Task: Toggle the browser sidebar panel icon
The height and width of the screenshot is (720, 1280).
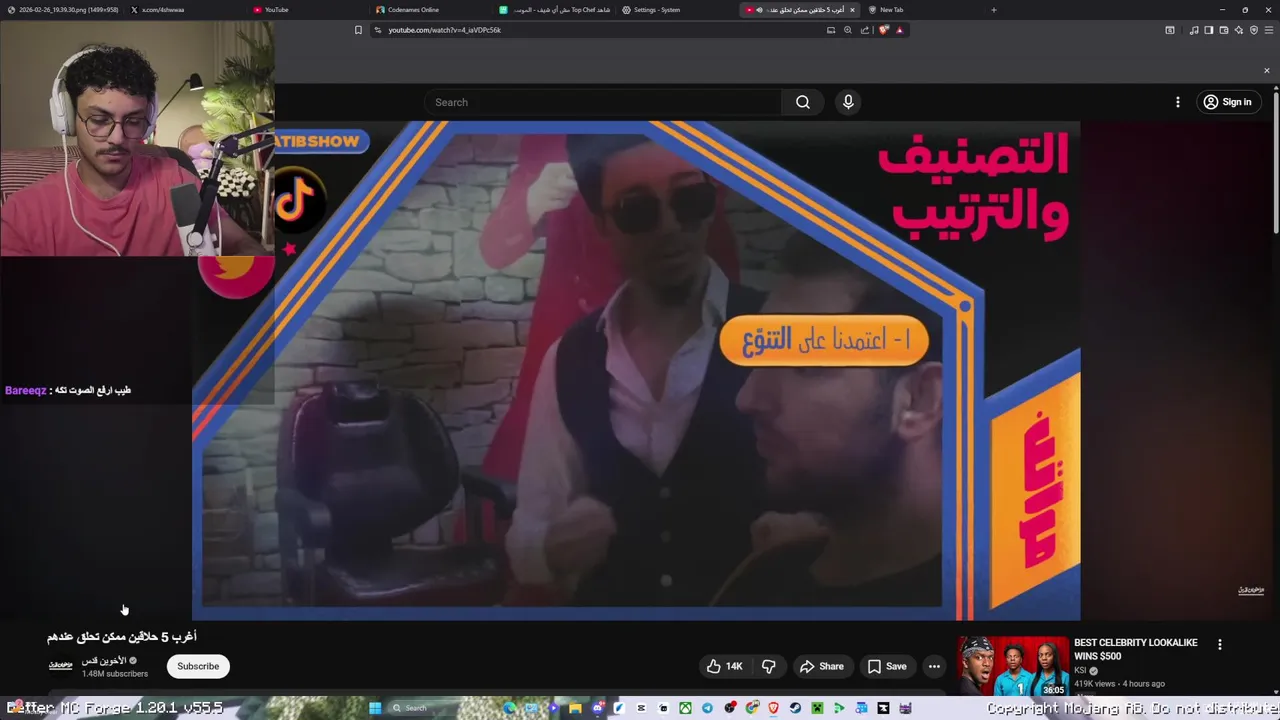Action: [x=1208, y=30]
